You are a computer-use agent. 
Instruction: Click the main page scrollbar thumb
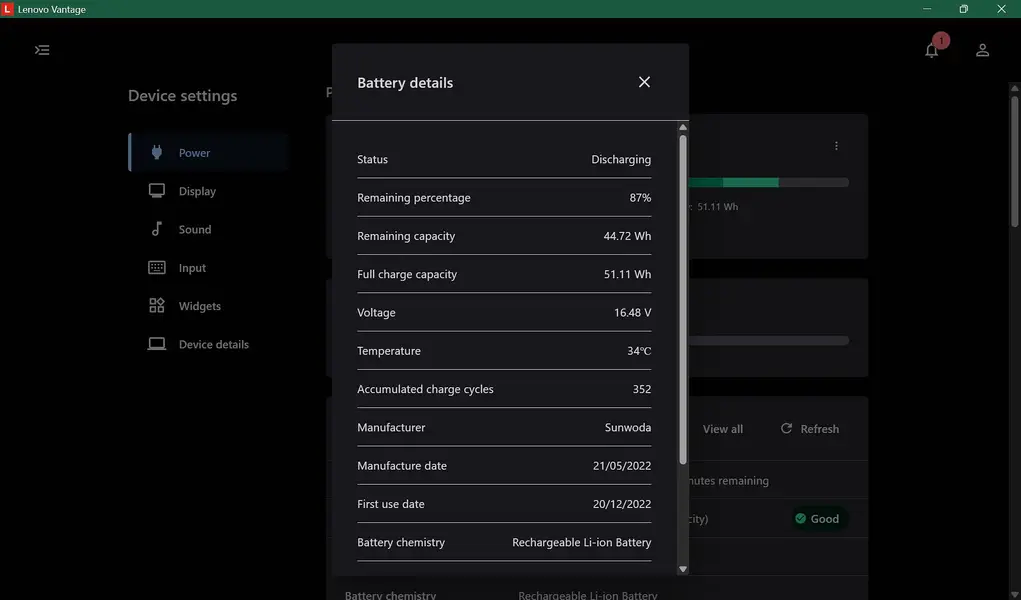[x=1014, y=162]
